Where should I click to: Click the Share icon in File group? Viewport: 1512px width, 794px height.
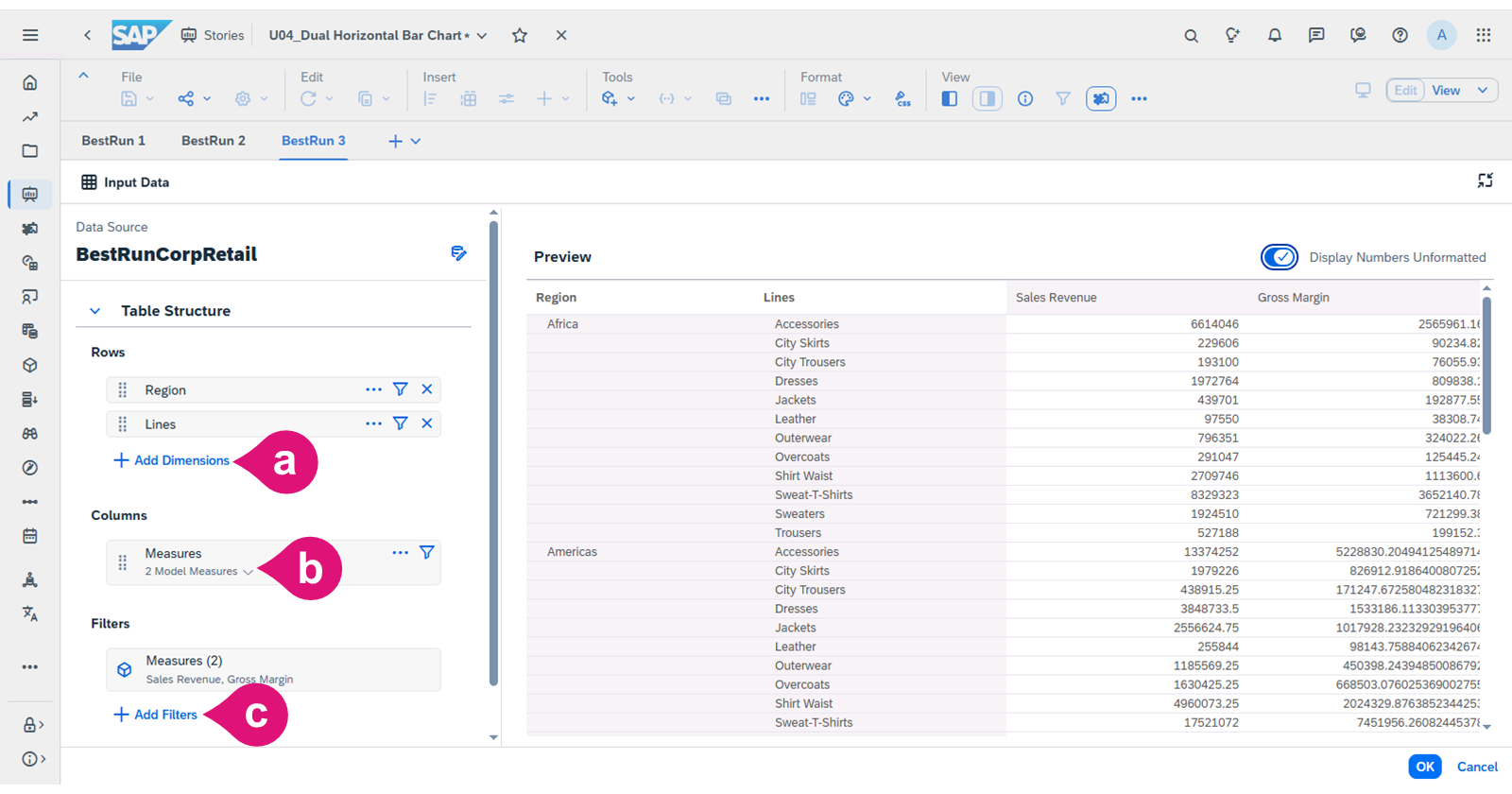186,98
